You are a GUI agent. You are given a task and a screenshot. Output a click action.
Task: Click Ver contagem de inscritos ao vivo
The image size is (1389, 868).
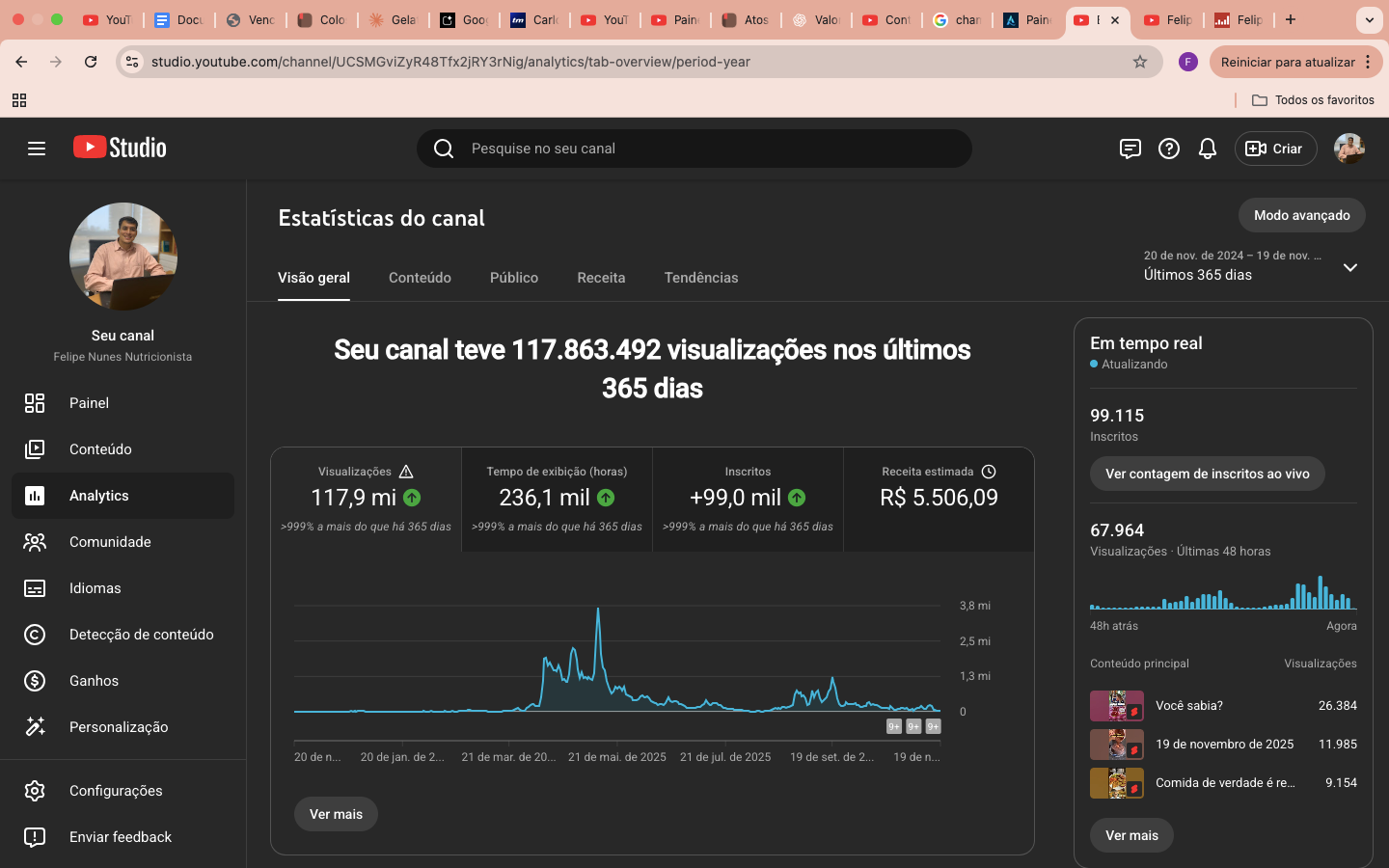click(1207, 474)
